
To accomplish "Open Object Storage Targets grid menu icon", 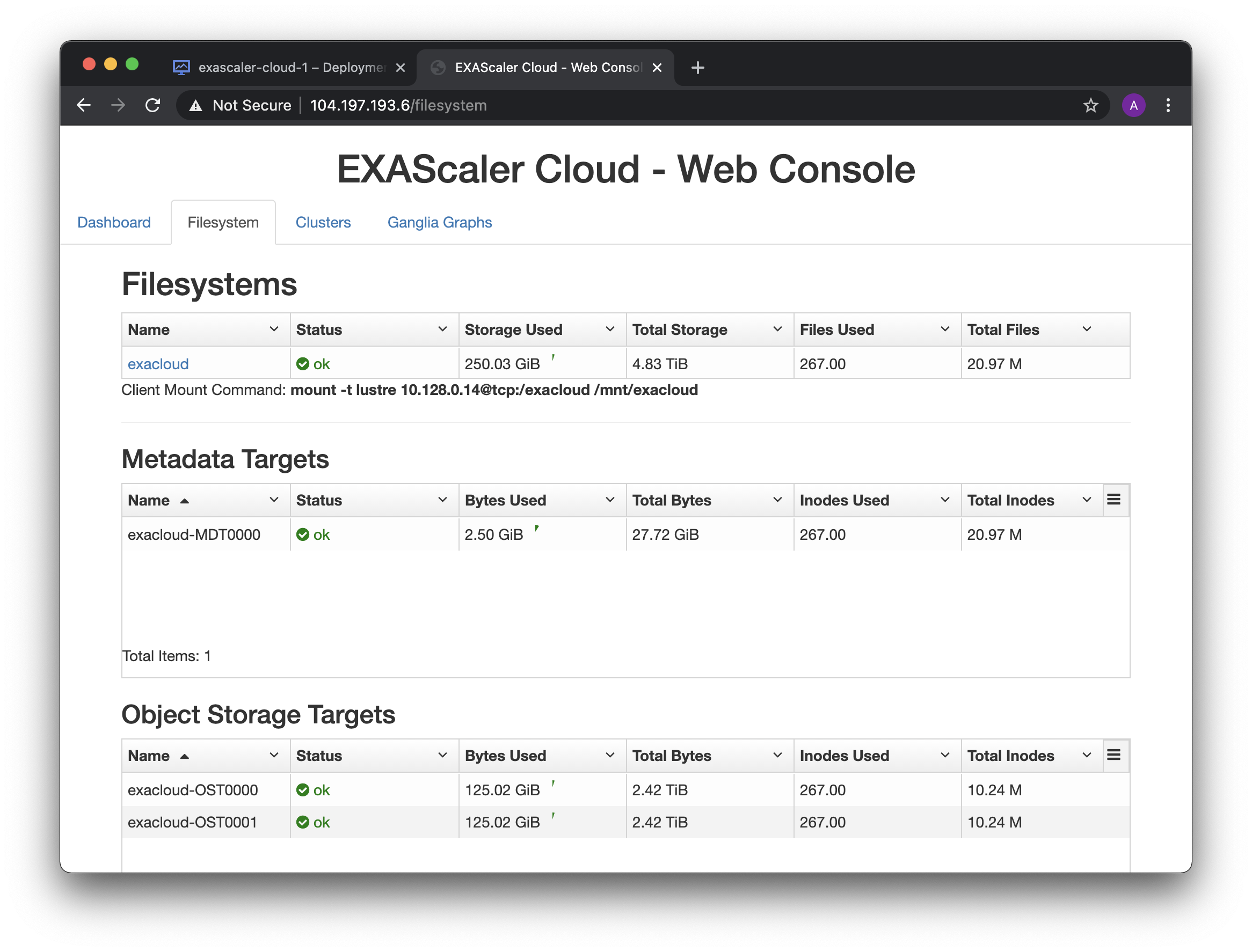I will point(1113,755).
